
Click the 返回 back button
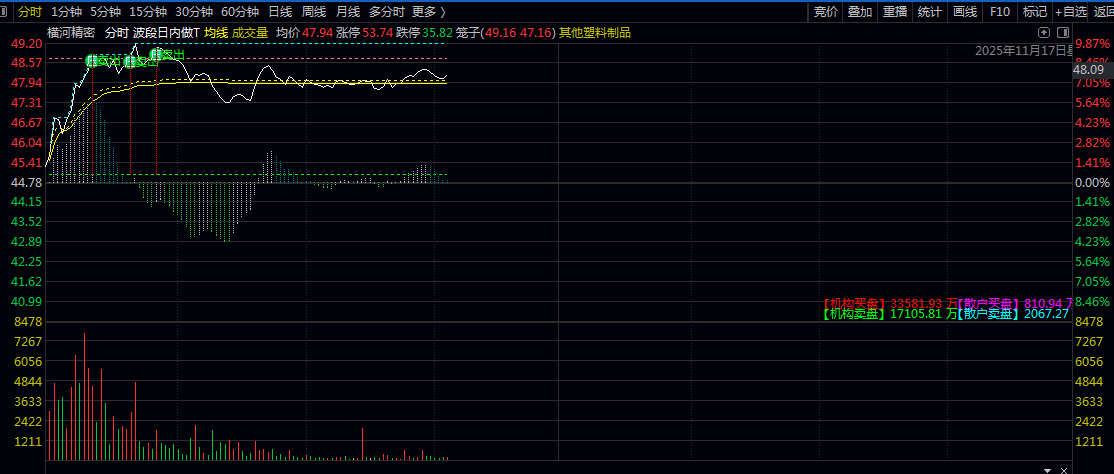point(1103,11)
